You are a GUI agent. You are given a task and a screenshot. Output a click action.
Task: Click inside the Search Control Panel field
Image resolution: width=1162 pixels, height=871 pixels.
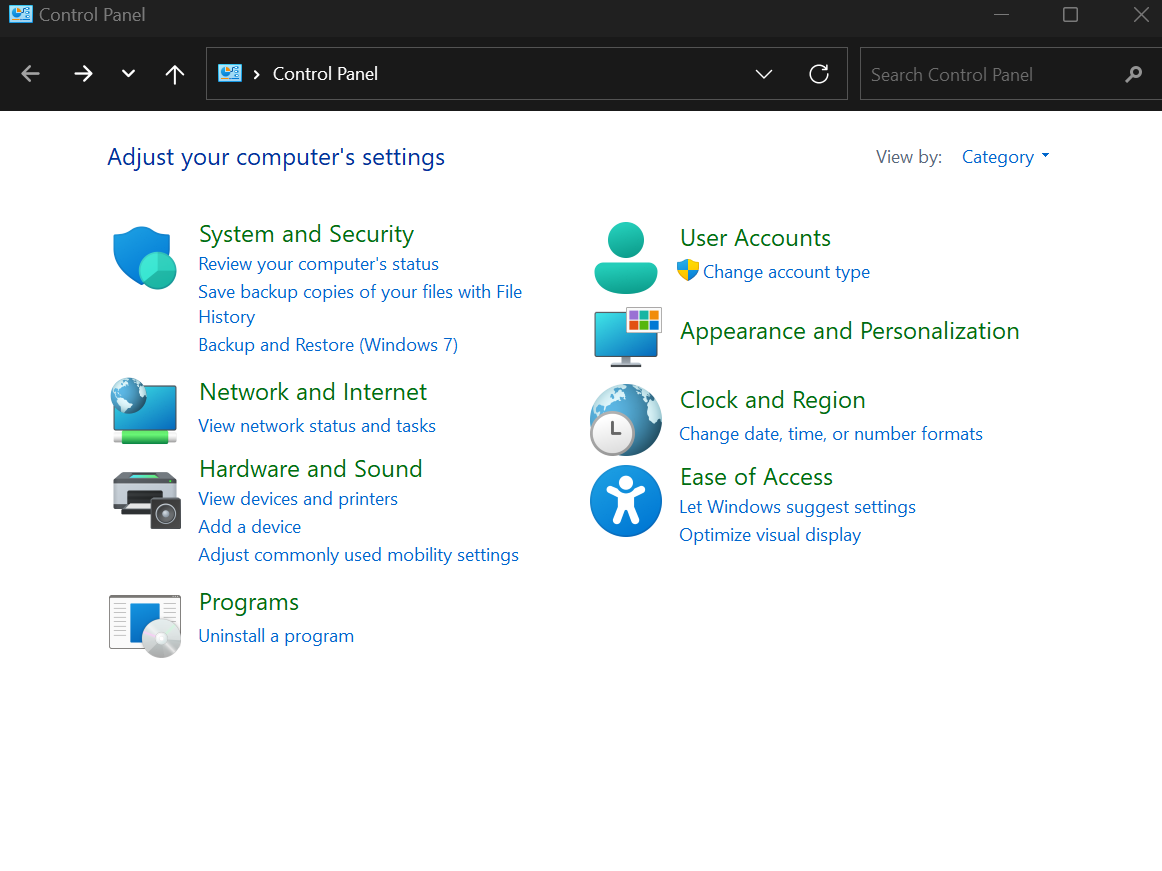point(990,74)
